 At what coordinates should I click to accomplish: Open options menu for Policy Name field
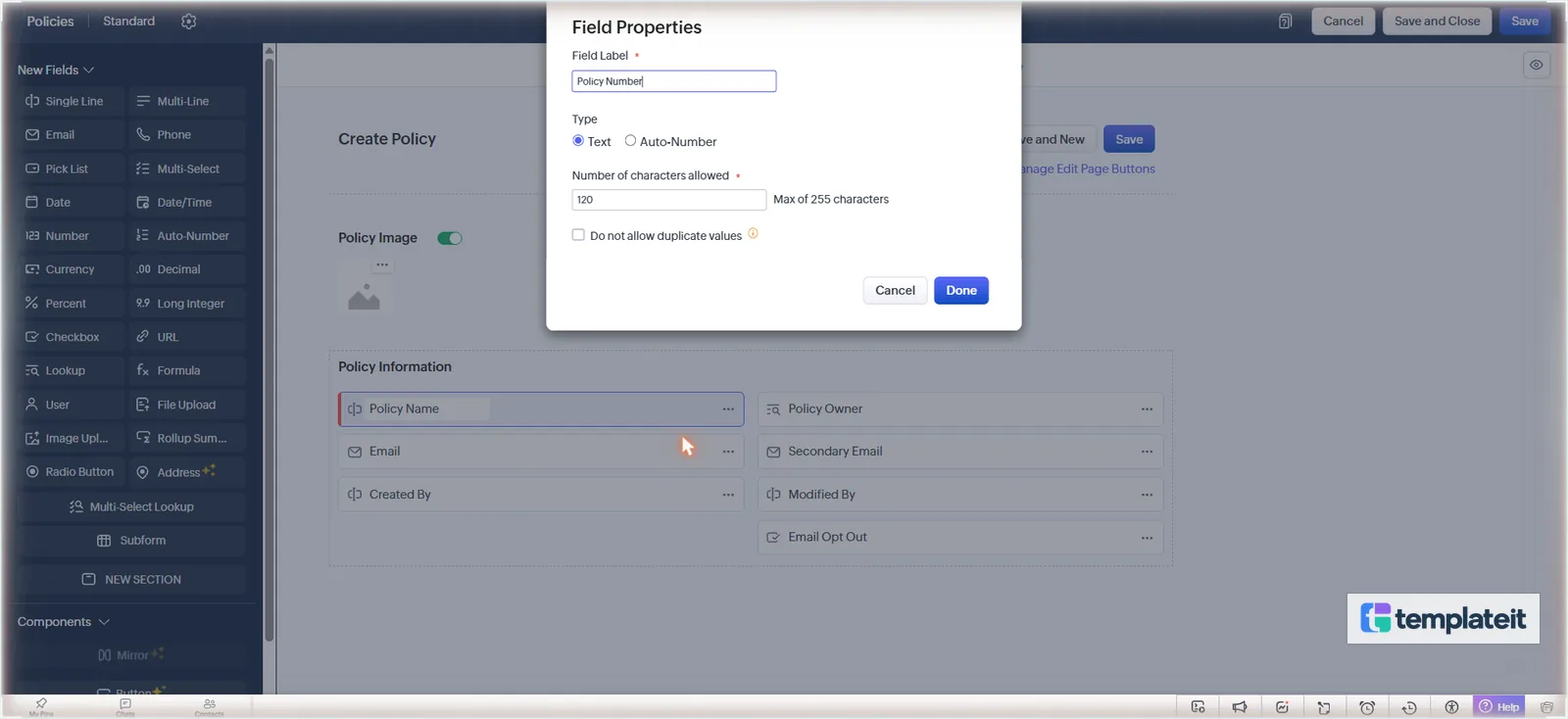coord(728,409)
